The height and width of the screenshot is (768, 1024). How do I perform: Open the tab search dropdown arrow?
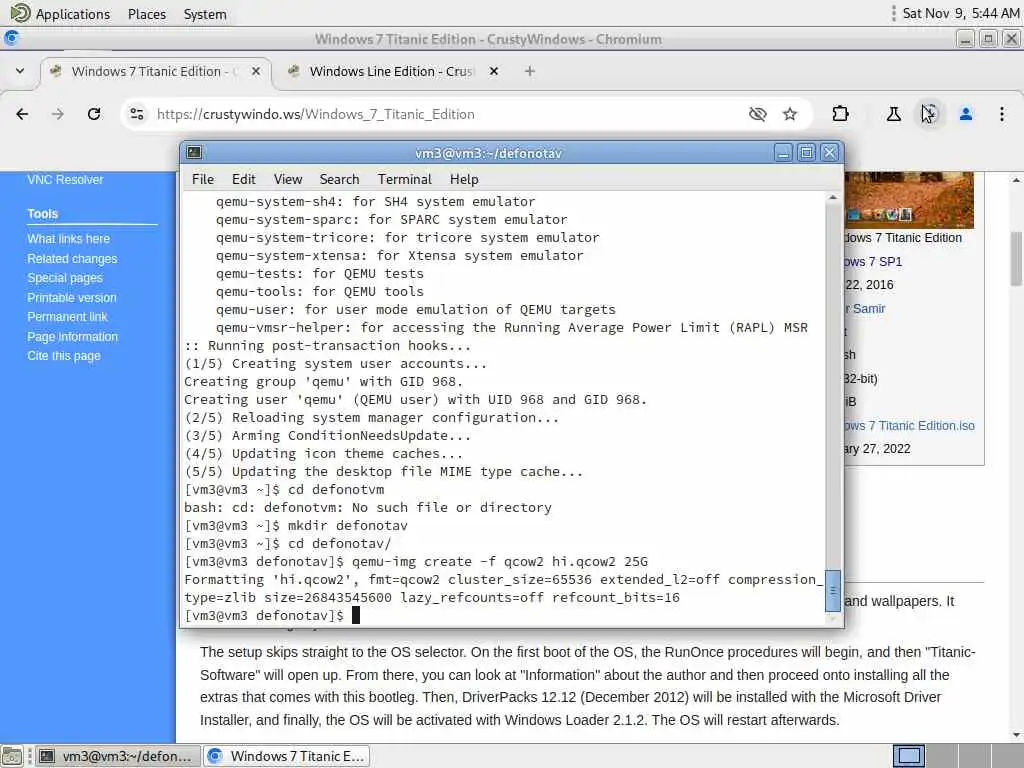pos(20,71)
